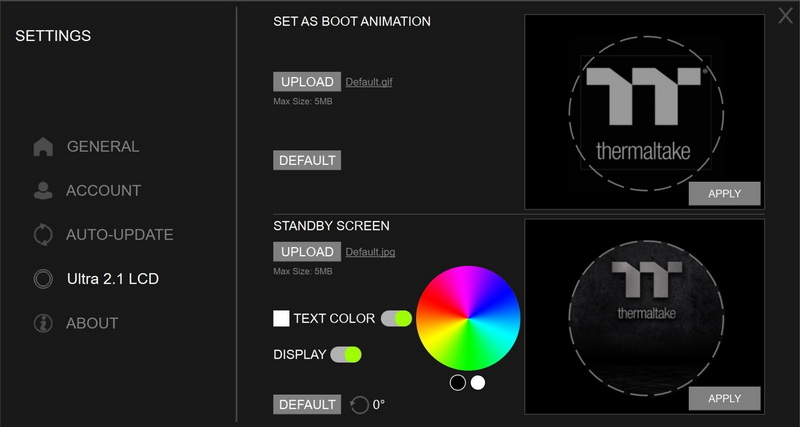This screenshot has width=800, height=427.
Task: Select the Ultra 2.1 LCD section
Action: coord(113,279)
